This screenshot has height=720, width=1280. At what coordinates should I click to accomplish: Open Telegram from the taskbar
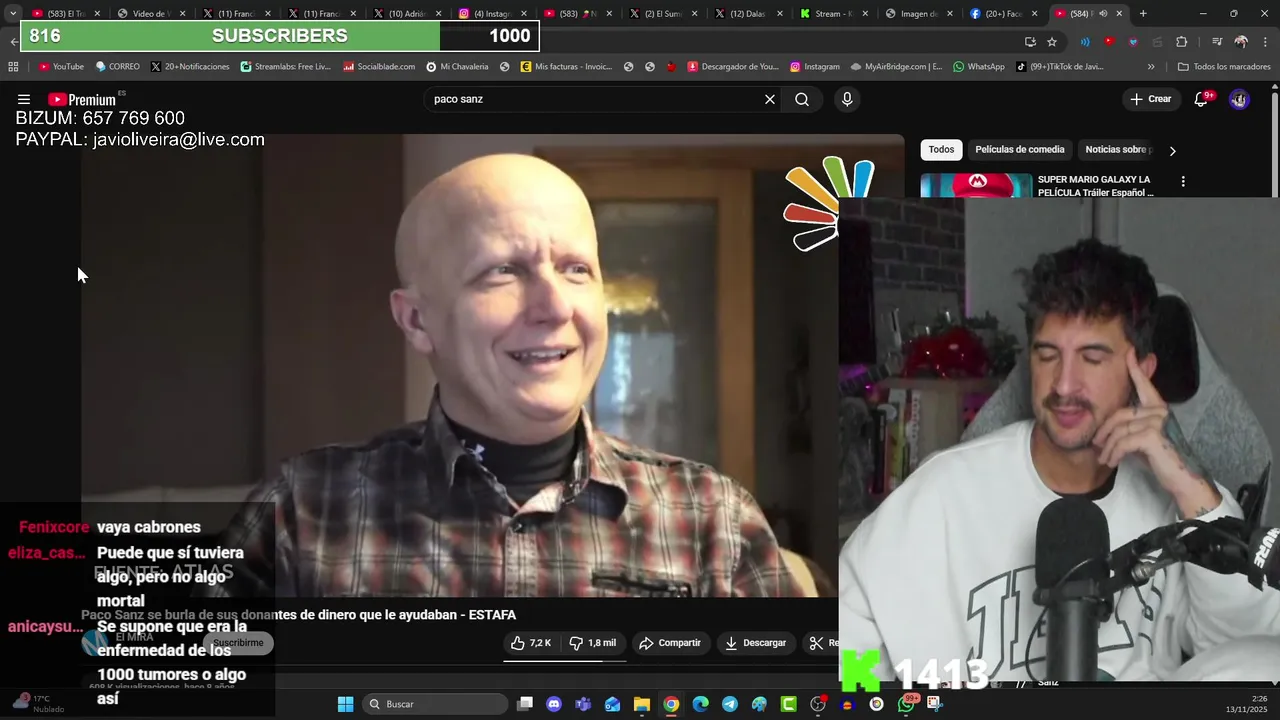730,704
